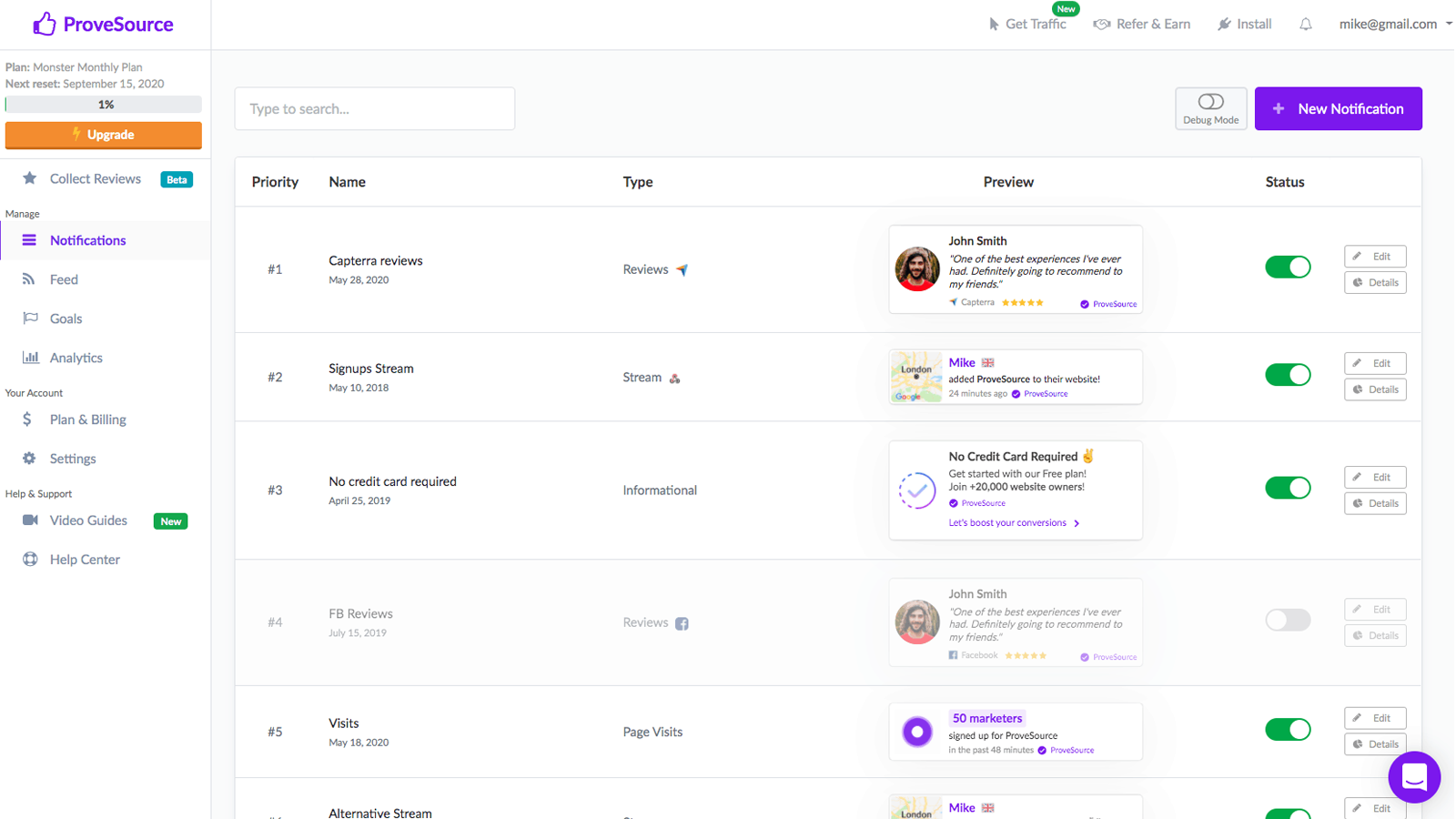Click the London map thumbnail in Signups preview
Screen dimensions: 1456x819
916,377
